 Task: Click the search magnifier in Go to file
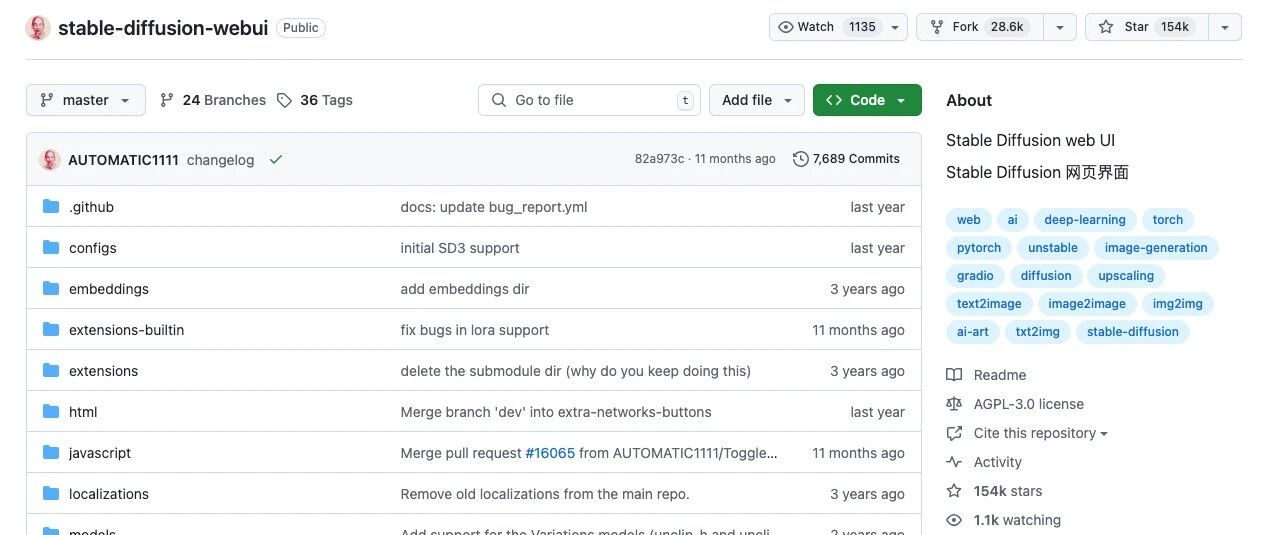pos(499,100)
